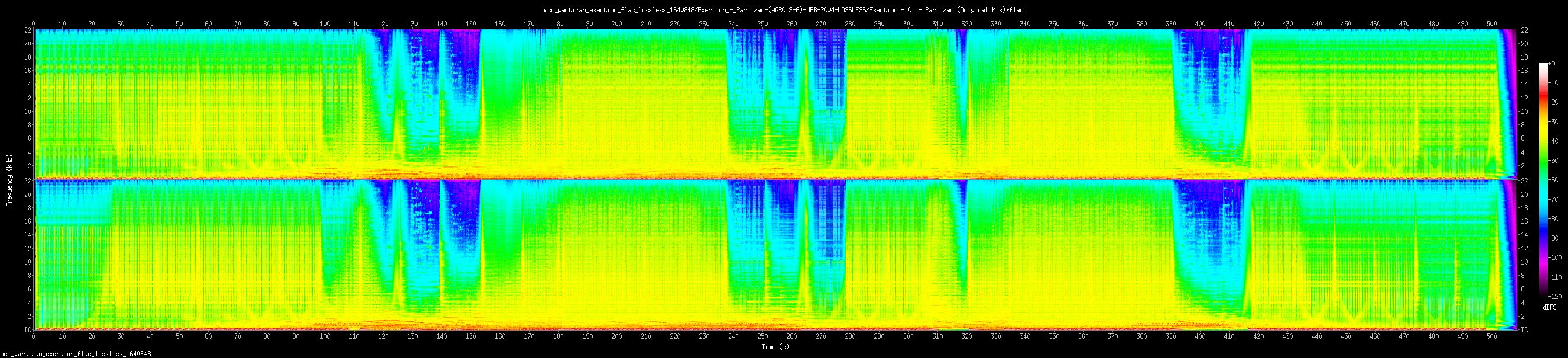Click the "Frequency (kHz)" axis label

pos(10,180)
